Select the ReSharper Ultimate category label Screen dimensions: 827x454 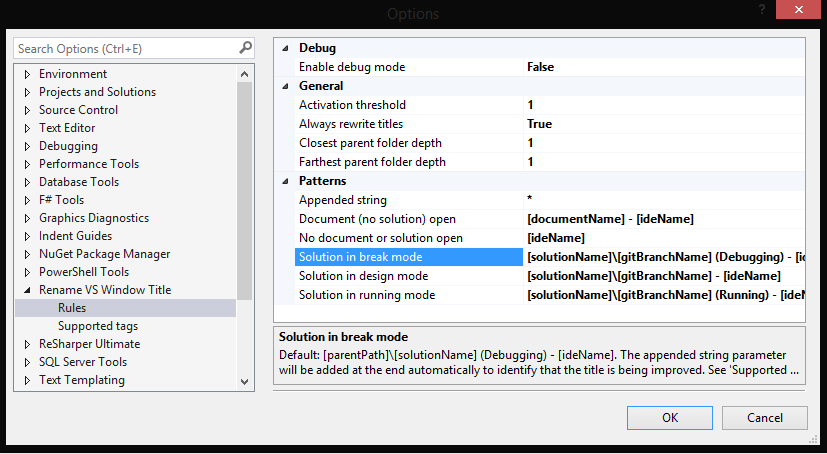tap(90, 344)
